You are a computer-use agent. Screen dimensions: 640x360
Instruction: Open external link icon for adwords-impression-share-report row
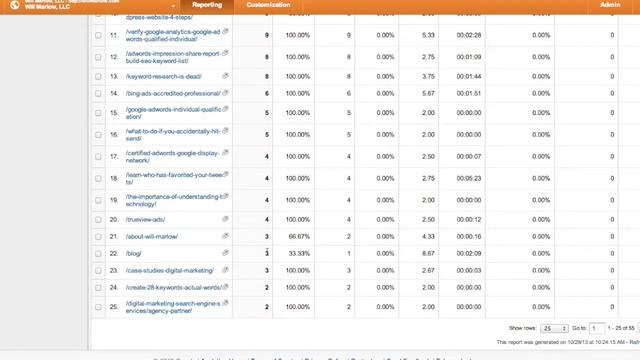(x=225, y=53)
